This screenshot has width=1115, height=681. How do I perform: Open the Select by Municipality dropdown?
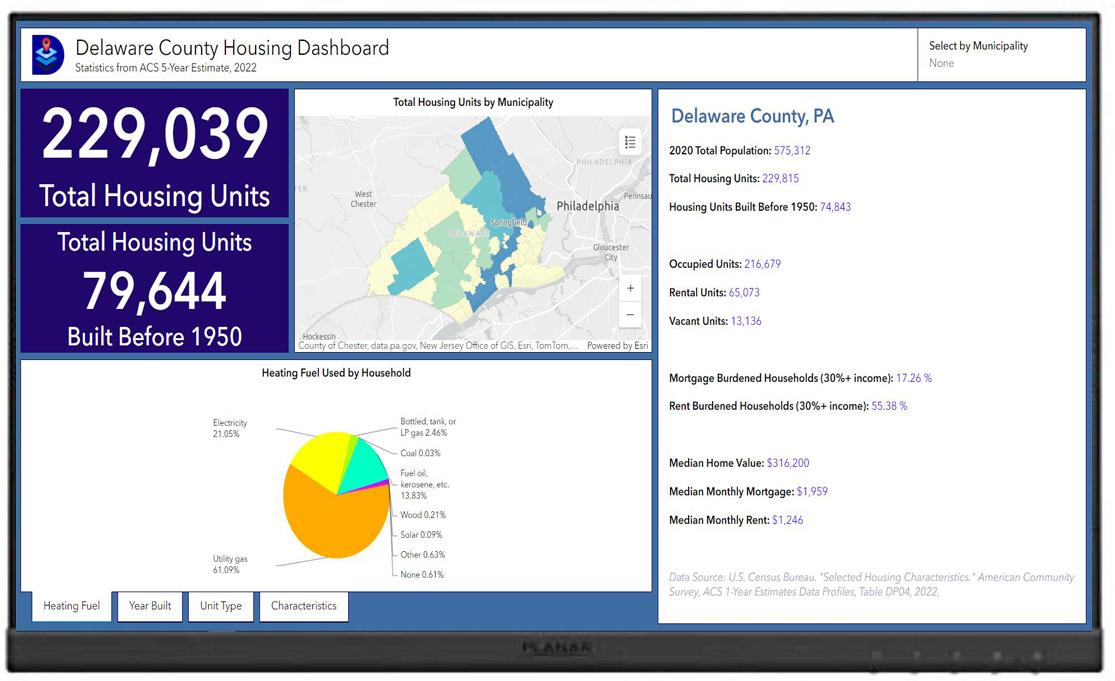(1000, 55)
